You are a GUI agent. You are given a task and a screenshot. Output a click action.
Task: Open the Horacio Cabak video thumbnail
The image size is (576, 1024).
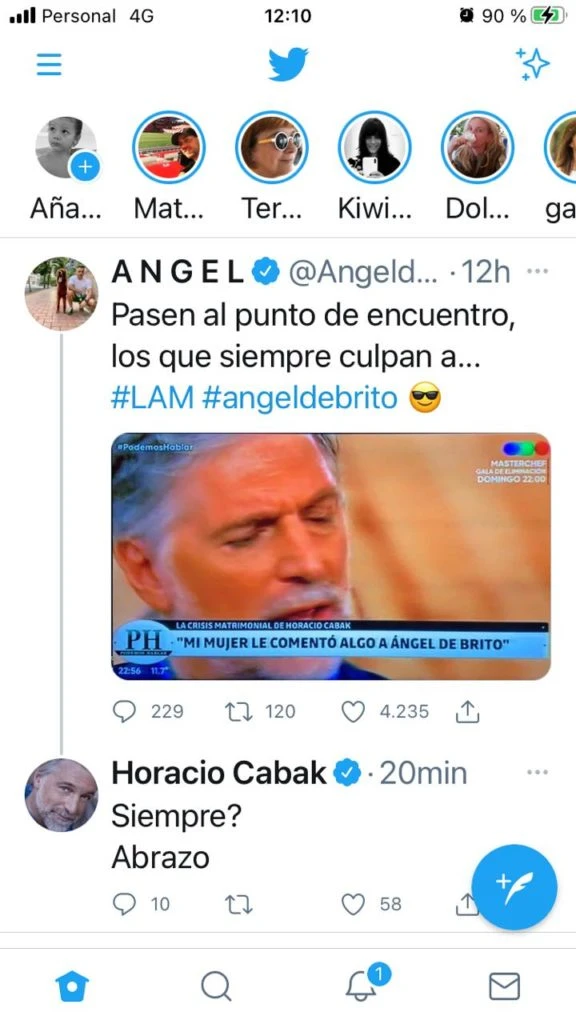pos(330,556)
